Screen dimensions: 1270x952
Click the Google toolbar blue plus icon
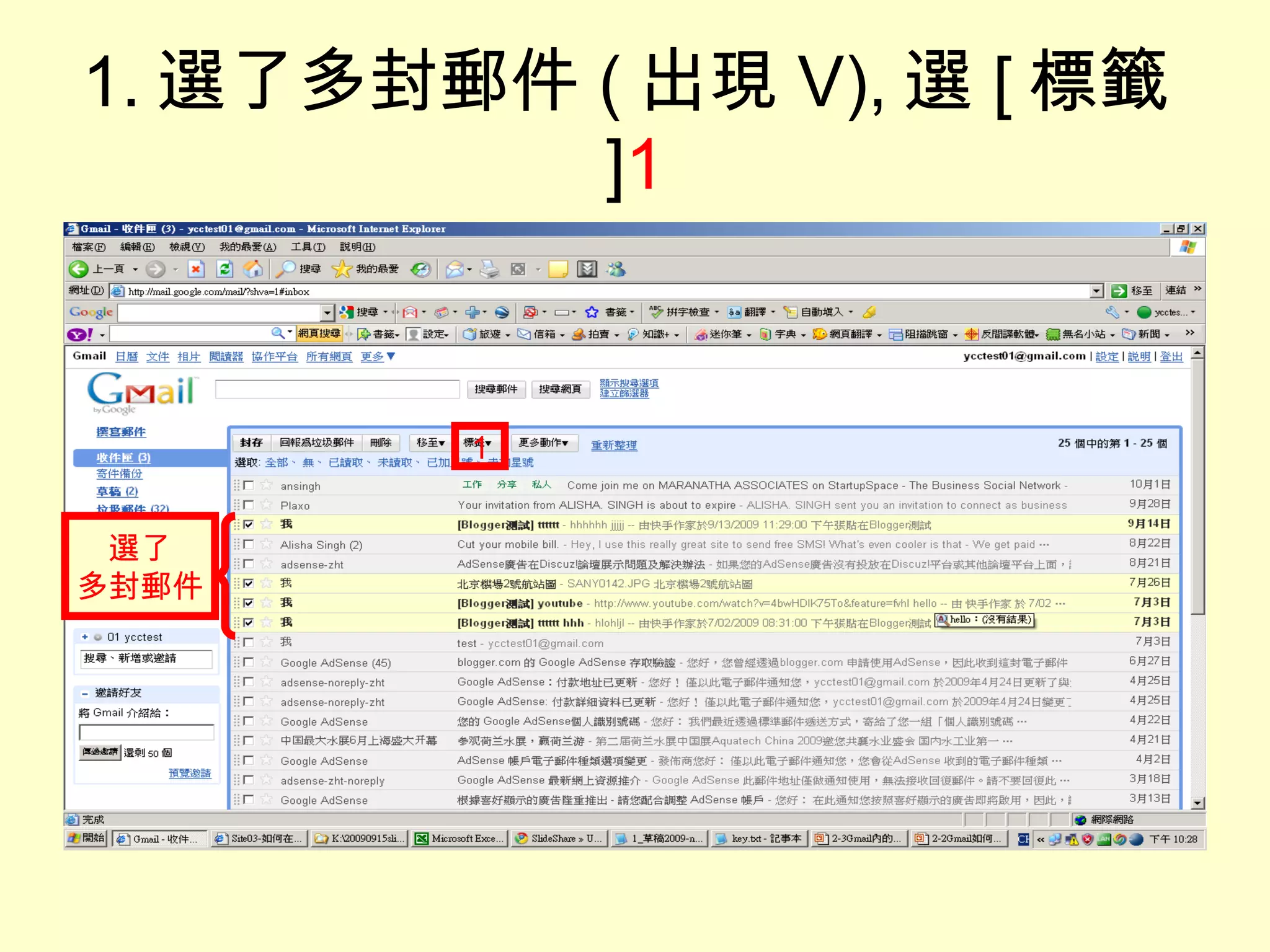[473, 312]
